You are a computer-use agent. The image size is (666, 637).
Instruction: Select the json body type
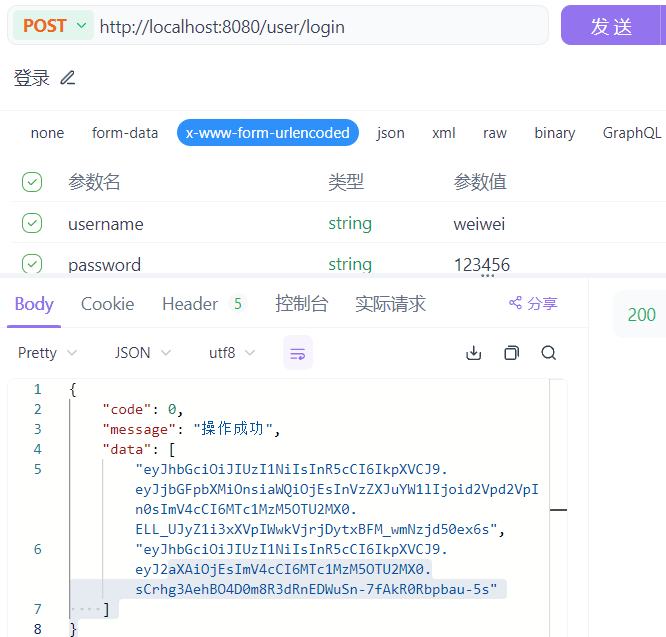click(390, 133)
